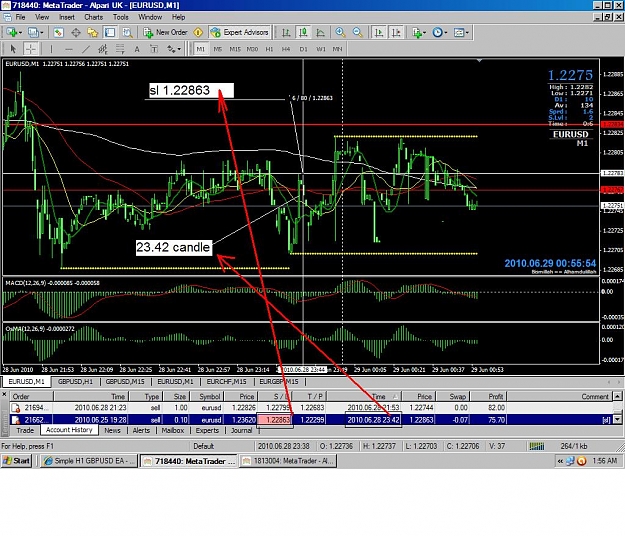
Task: Switch to 1813004 MetaTrader taskbar window
Action: 288,461
